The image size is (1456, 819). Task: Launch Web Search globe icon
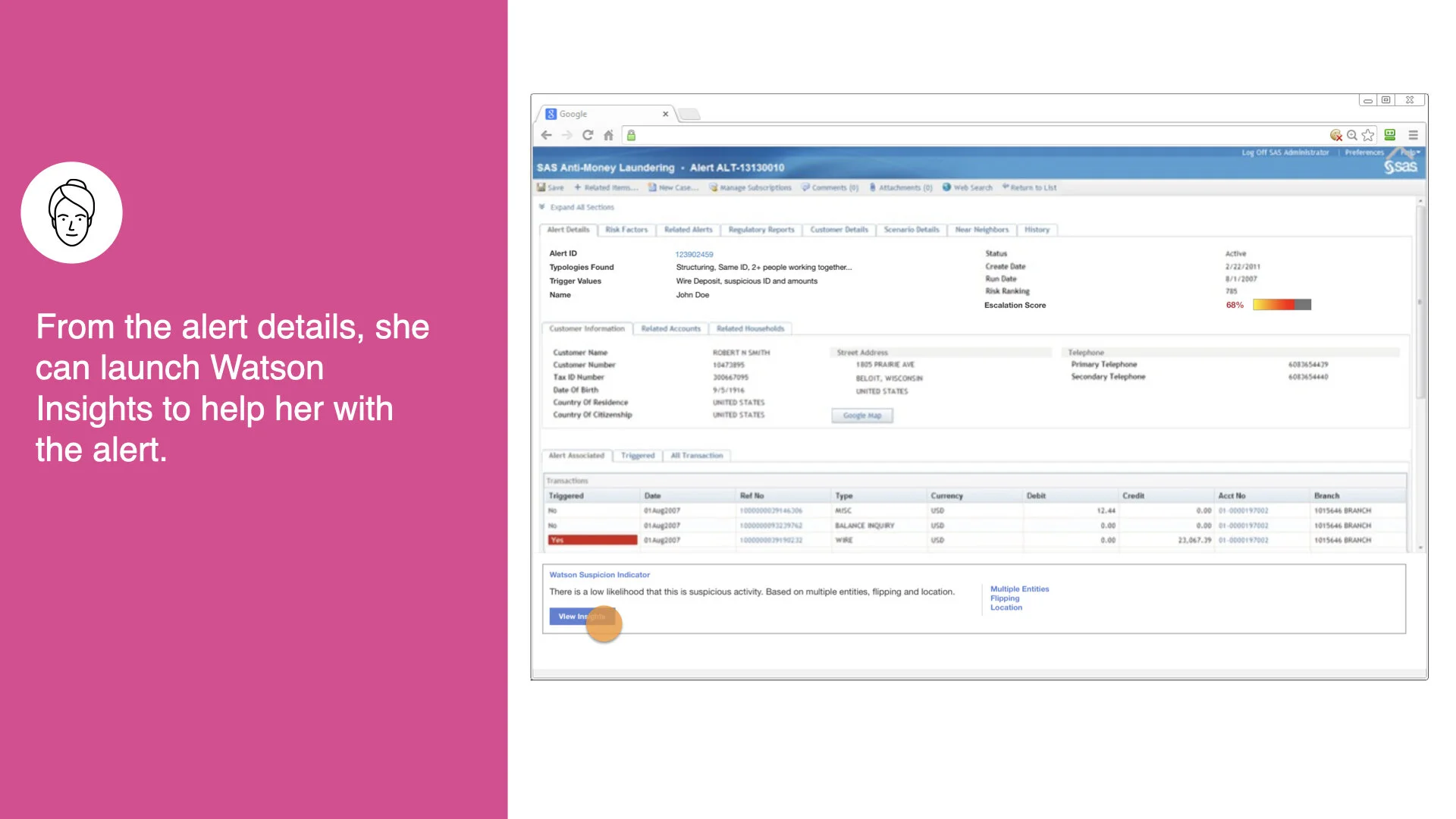pyautogui.click(x=946, y=187)
